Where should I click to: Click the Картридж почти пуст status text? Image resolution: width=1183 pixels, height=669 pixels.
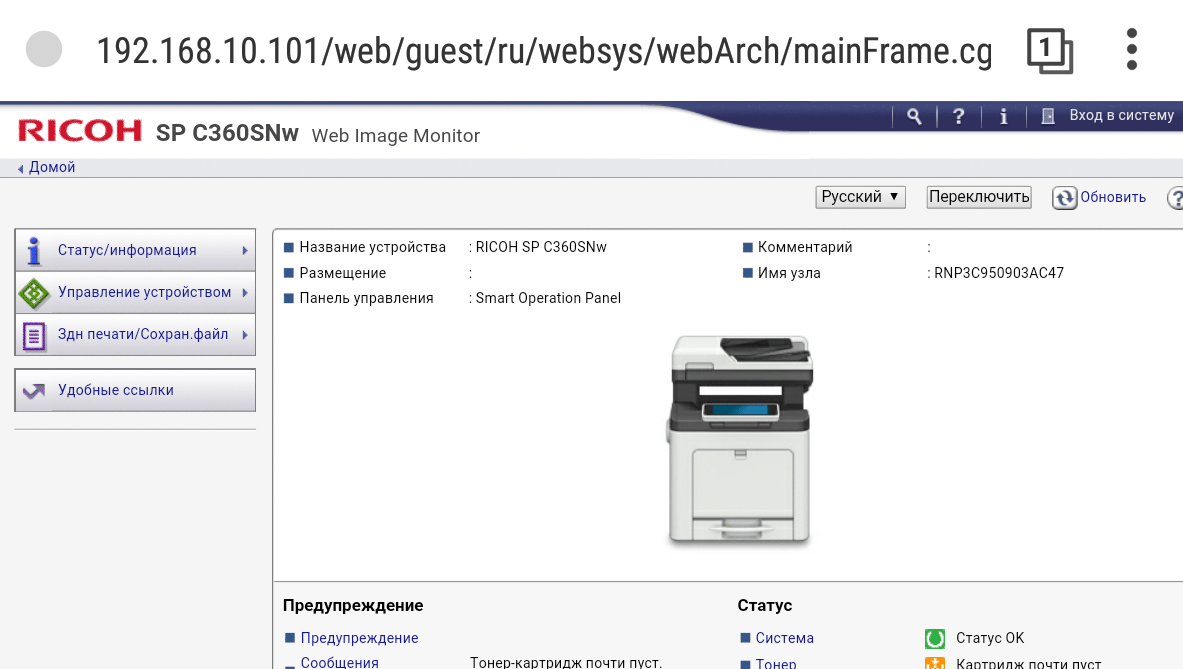[x=1028, y=663]
